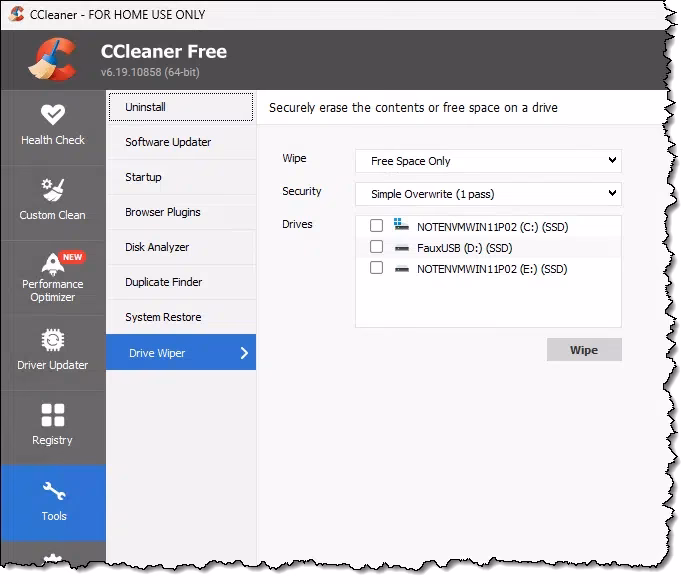Screen dimensions: 690x584
Task: Open the Health Check section
Action: [x=53, y=127]
